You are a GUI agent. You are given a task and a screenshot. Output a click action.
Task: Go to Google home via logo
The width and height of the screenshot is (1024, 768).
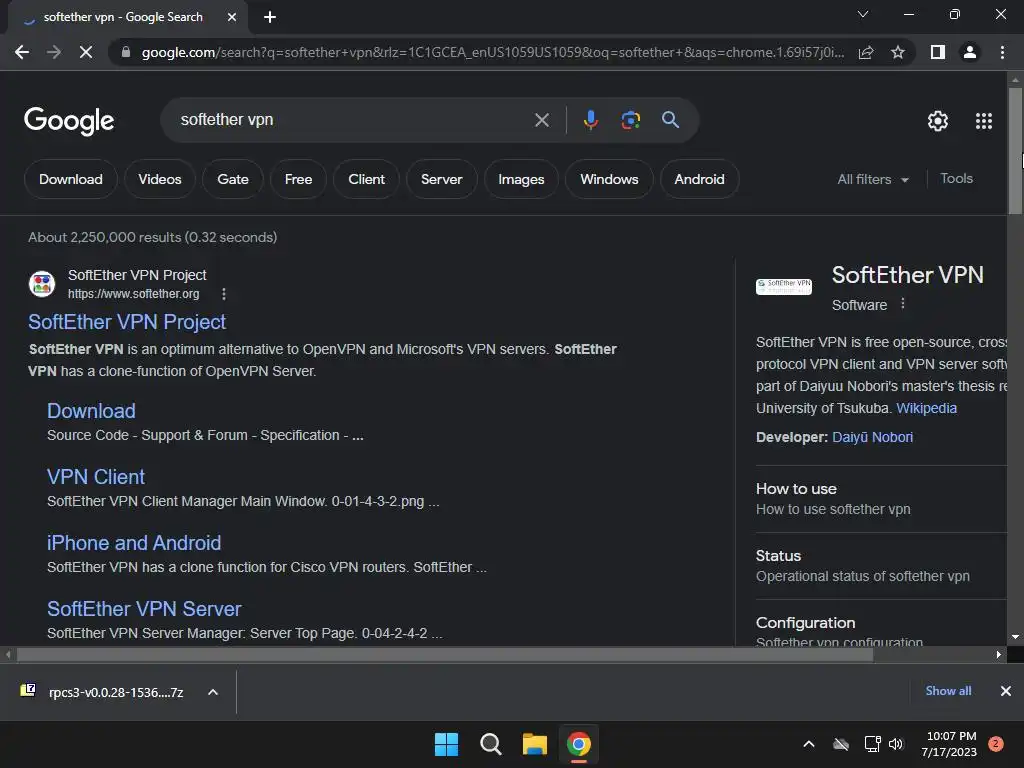(69, 121)
